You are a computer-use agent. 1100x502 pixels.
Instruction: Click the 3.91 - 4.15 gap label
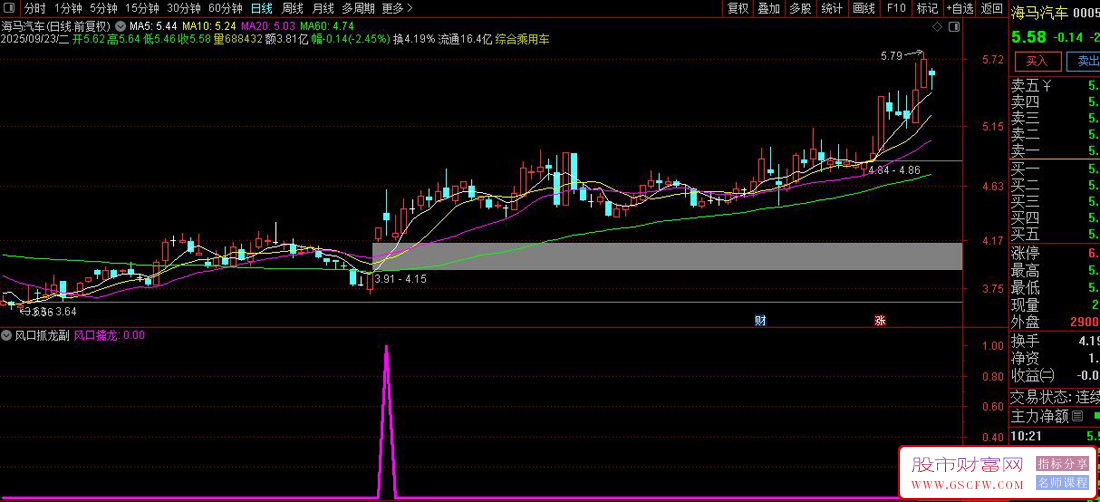[x=401, y=279]
